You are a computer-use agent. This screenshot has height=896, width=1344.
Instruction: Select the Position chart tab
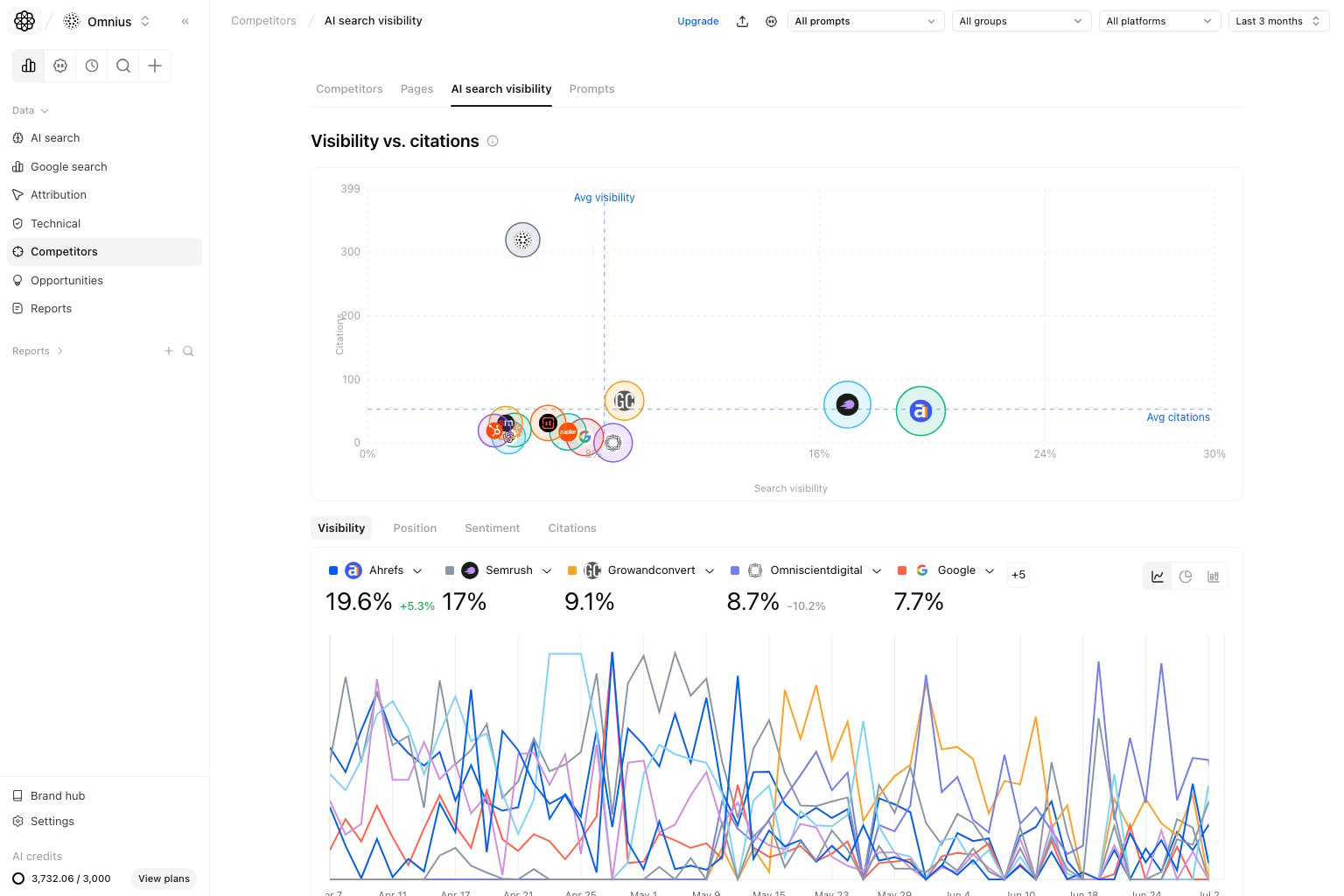[415, 528]
